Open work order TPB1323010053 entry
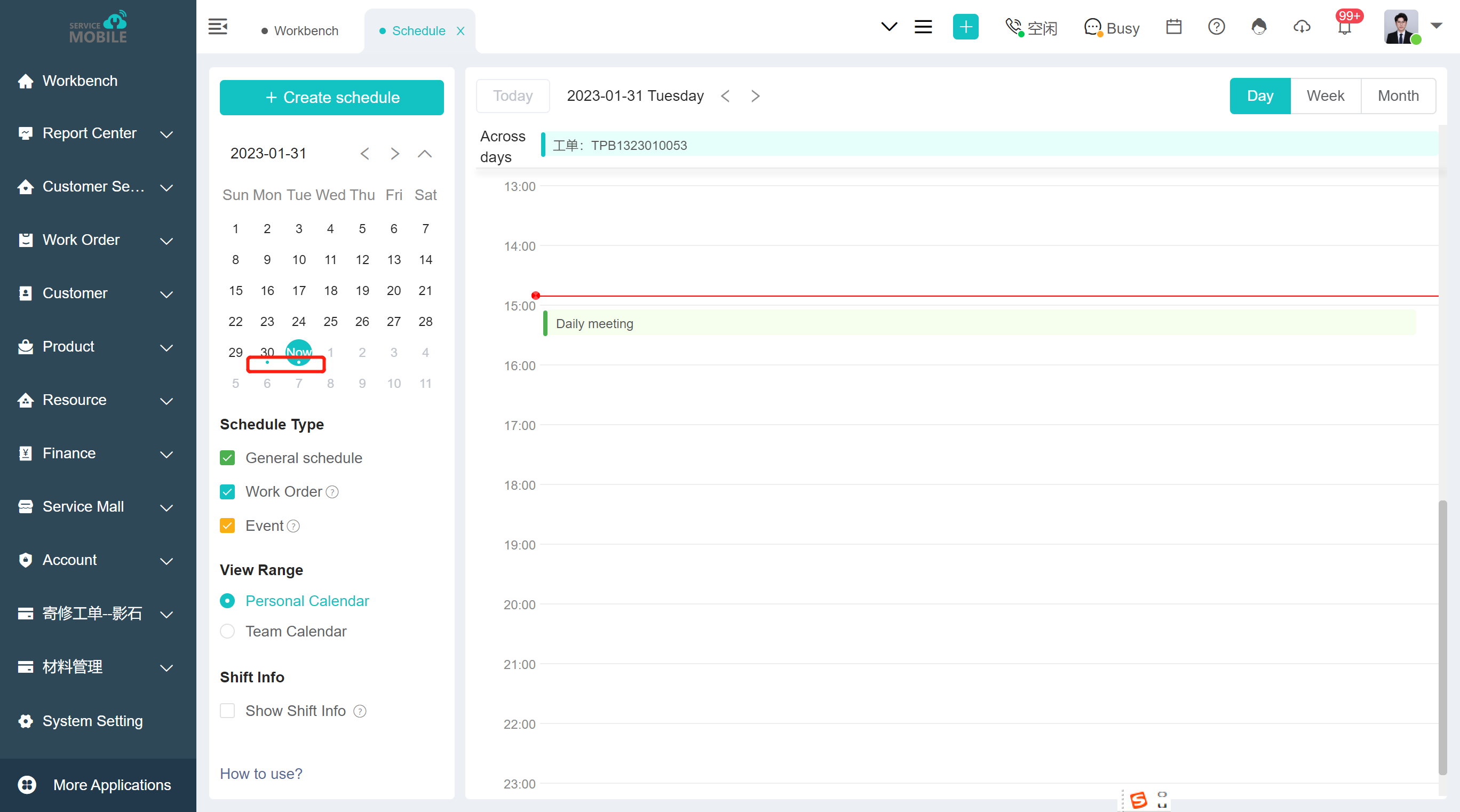Screen dimensions: 1460x812 pyautogui.click(x=989, y=145)
